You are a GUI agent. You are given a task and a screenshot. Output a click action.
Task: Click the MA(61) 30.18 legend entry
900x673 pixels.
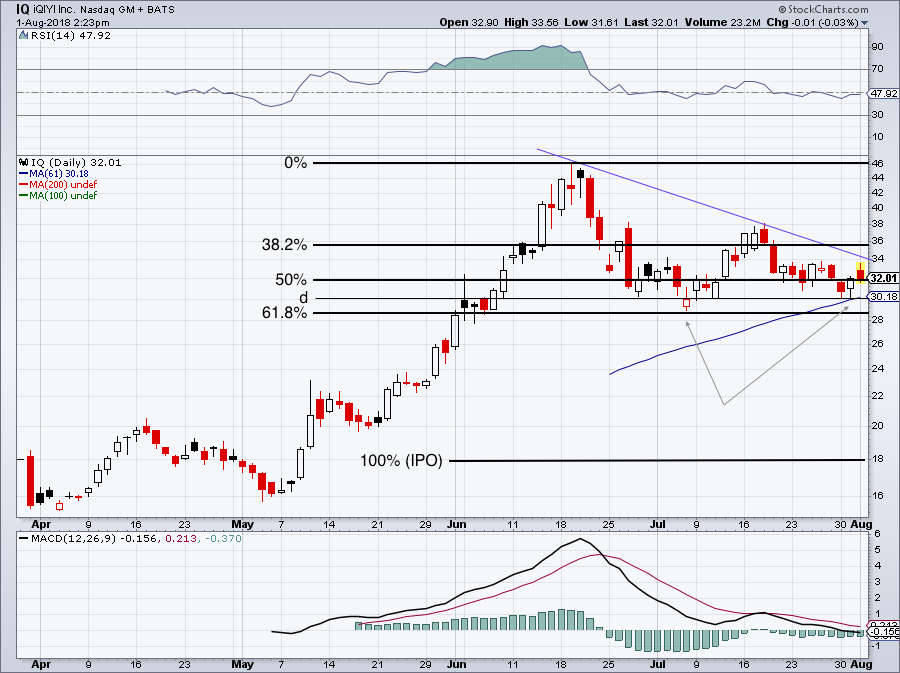pos(54,173)
